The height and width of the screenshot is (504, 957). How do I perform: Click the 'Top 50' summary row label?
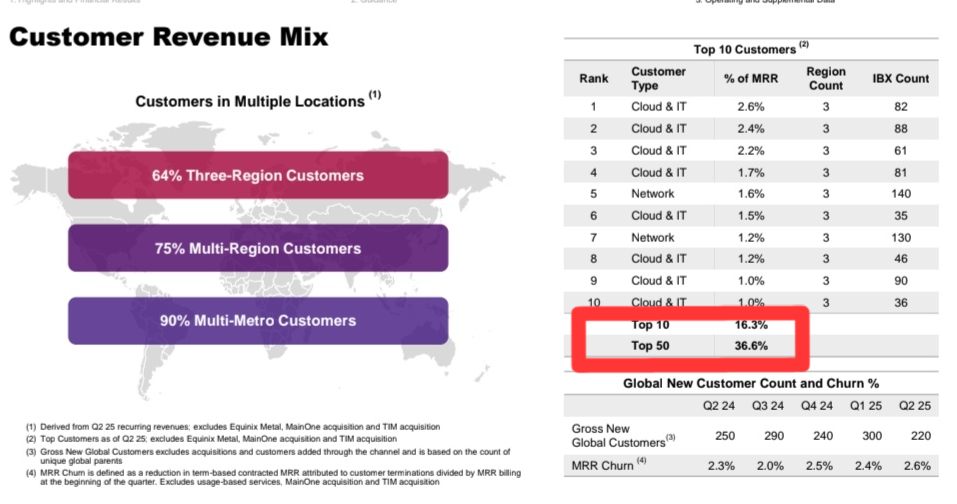[x=650, y=346]
